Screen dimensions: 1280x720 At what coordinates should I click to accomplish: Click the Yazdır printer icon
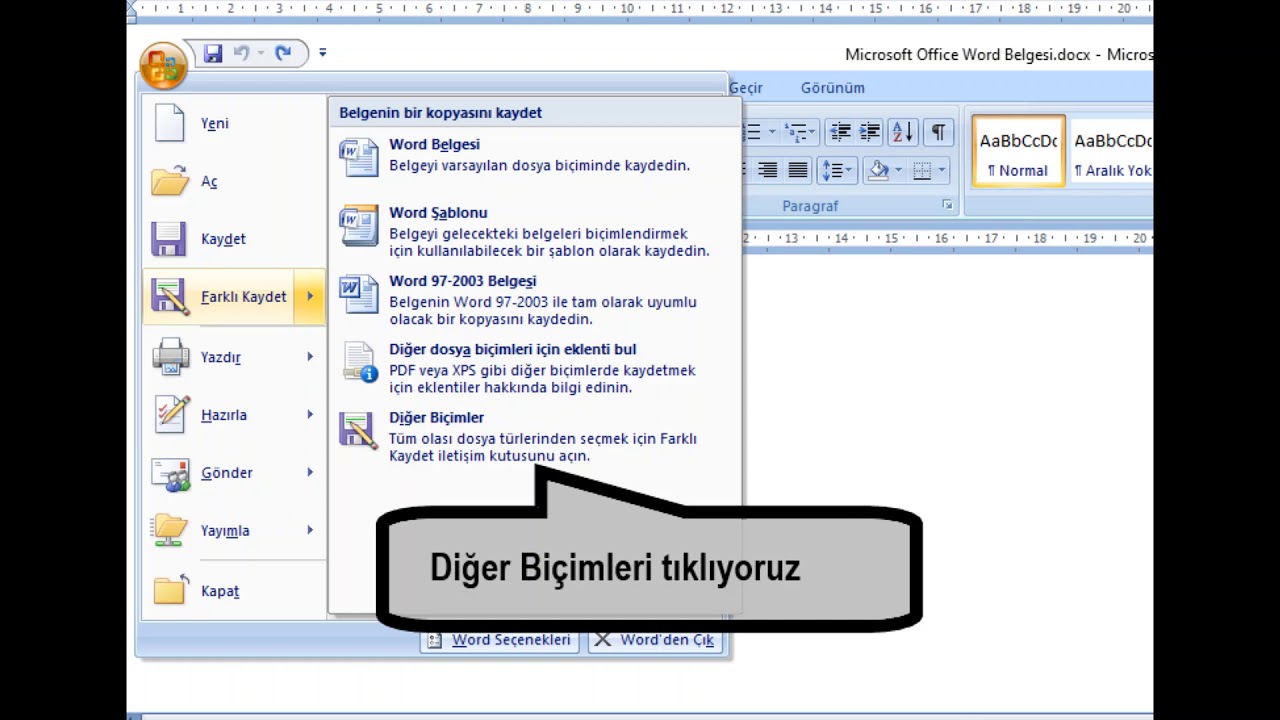[170, 357]
